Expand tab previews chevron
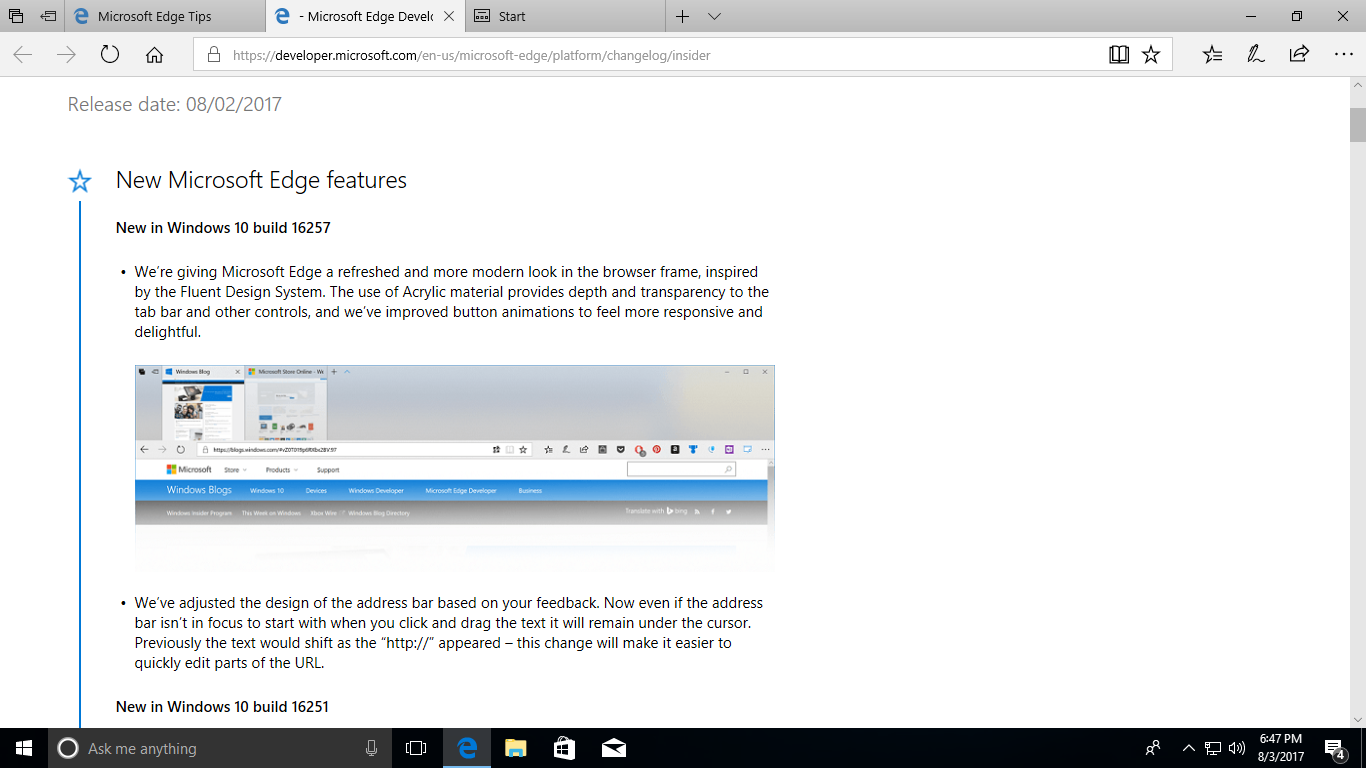This screenshot has height=768, width=1366. [714, 16]
